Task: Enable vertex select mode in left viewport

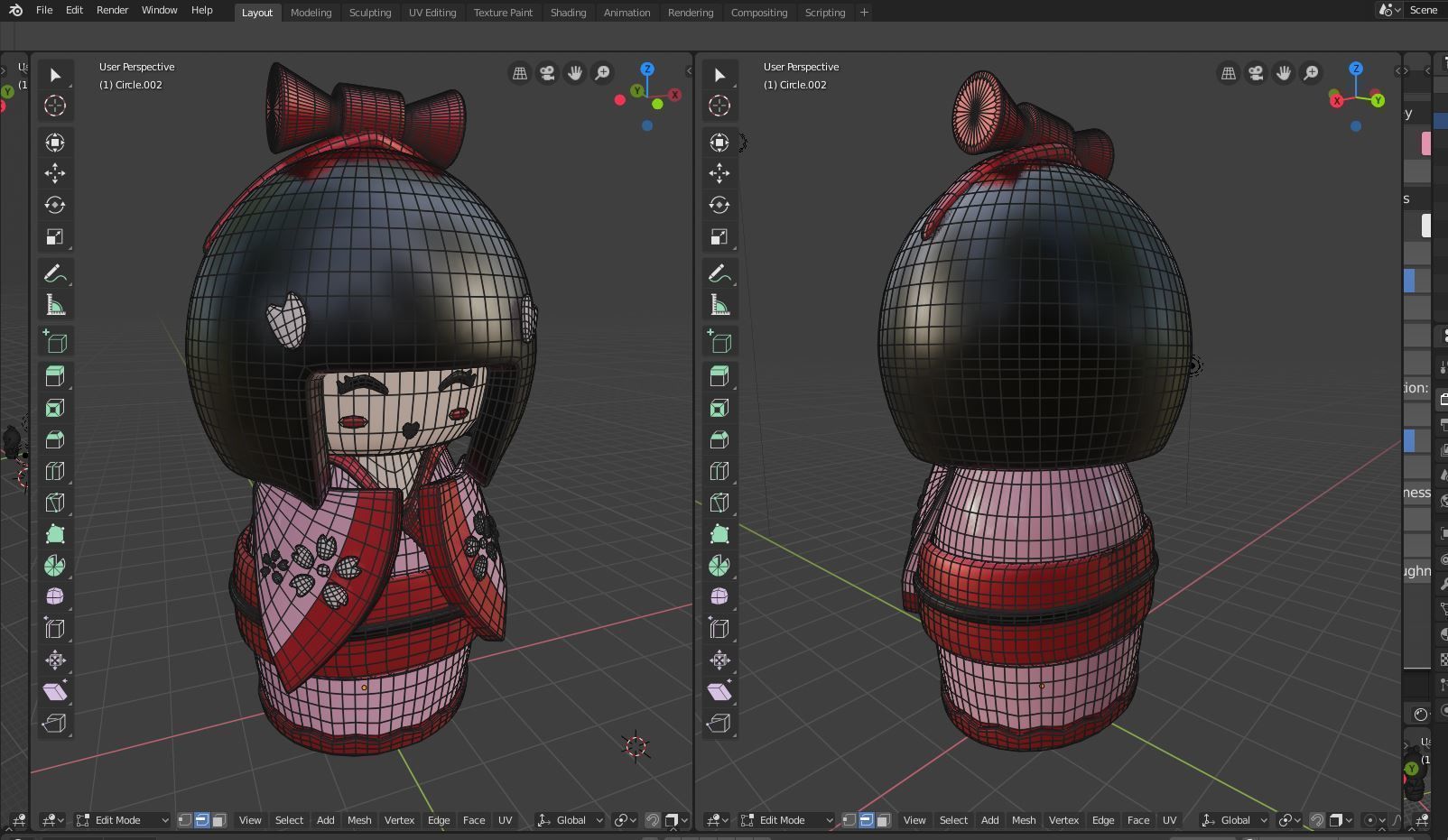Action: [185, 820]
